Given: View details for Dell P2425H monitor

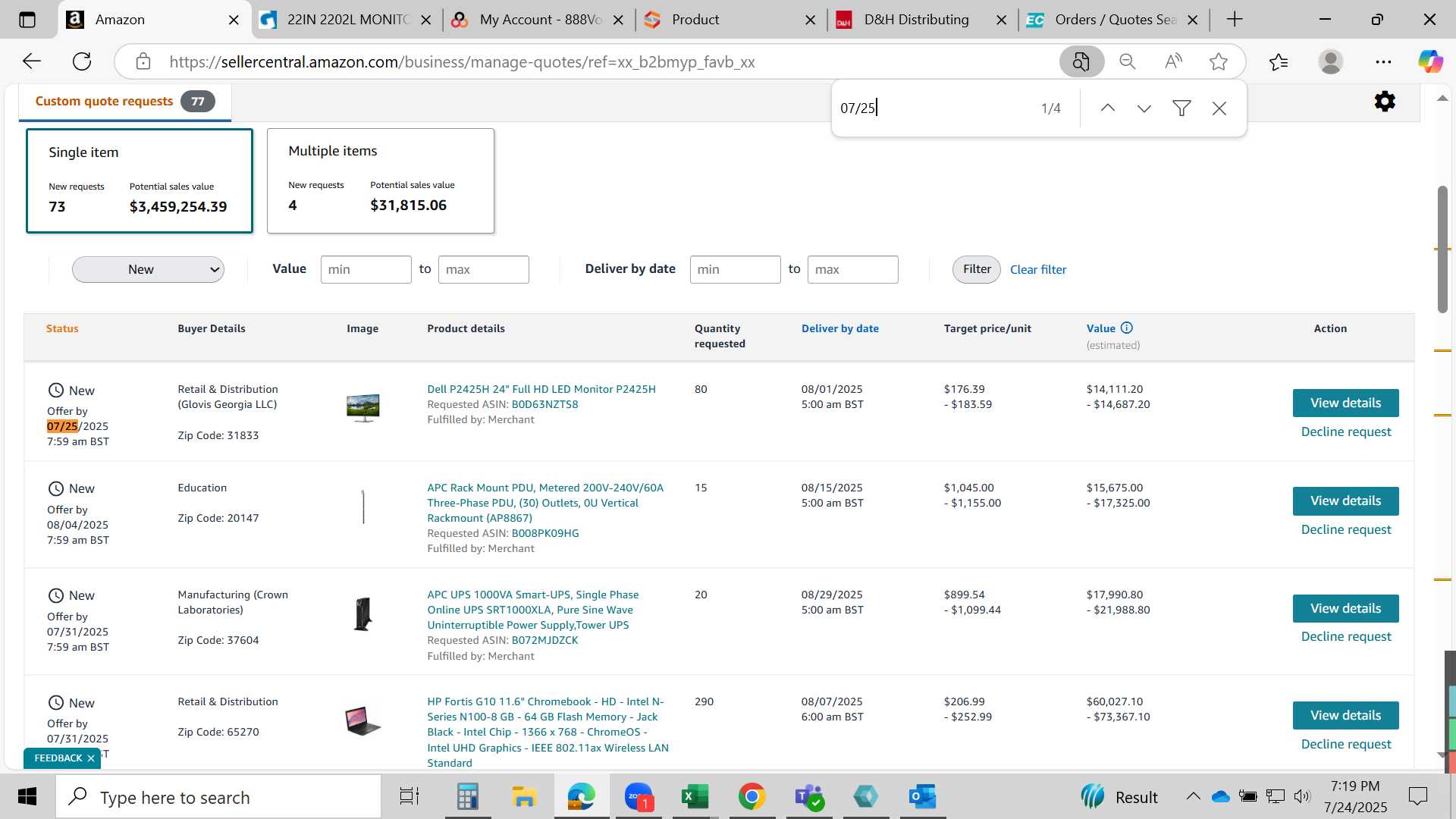Looking at the screenshot, I should tap(1345, 403).
